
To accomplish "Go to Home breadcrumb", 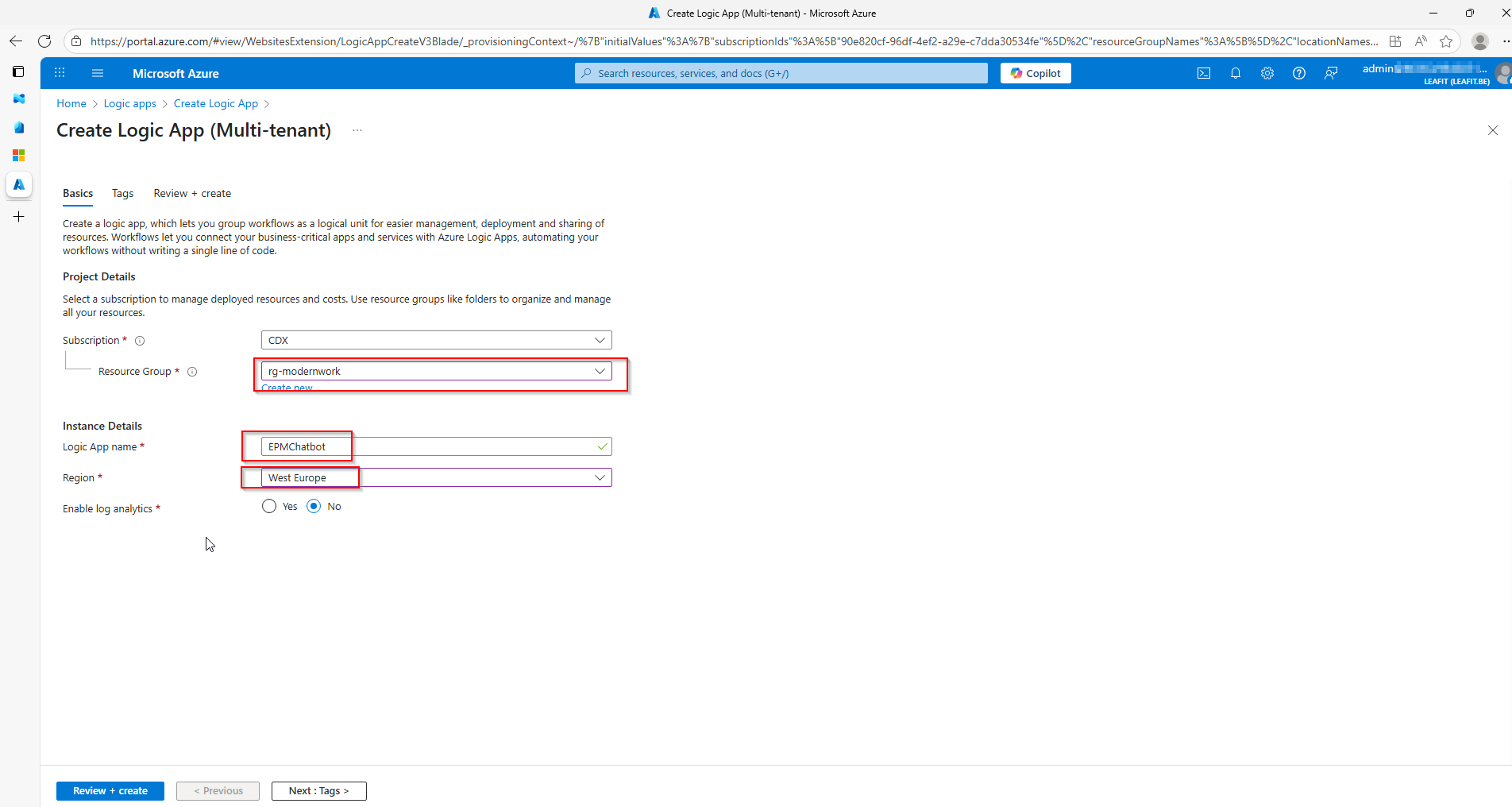I will point(71,103).
